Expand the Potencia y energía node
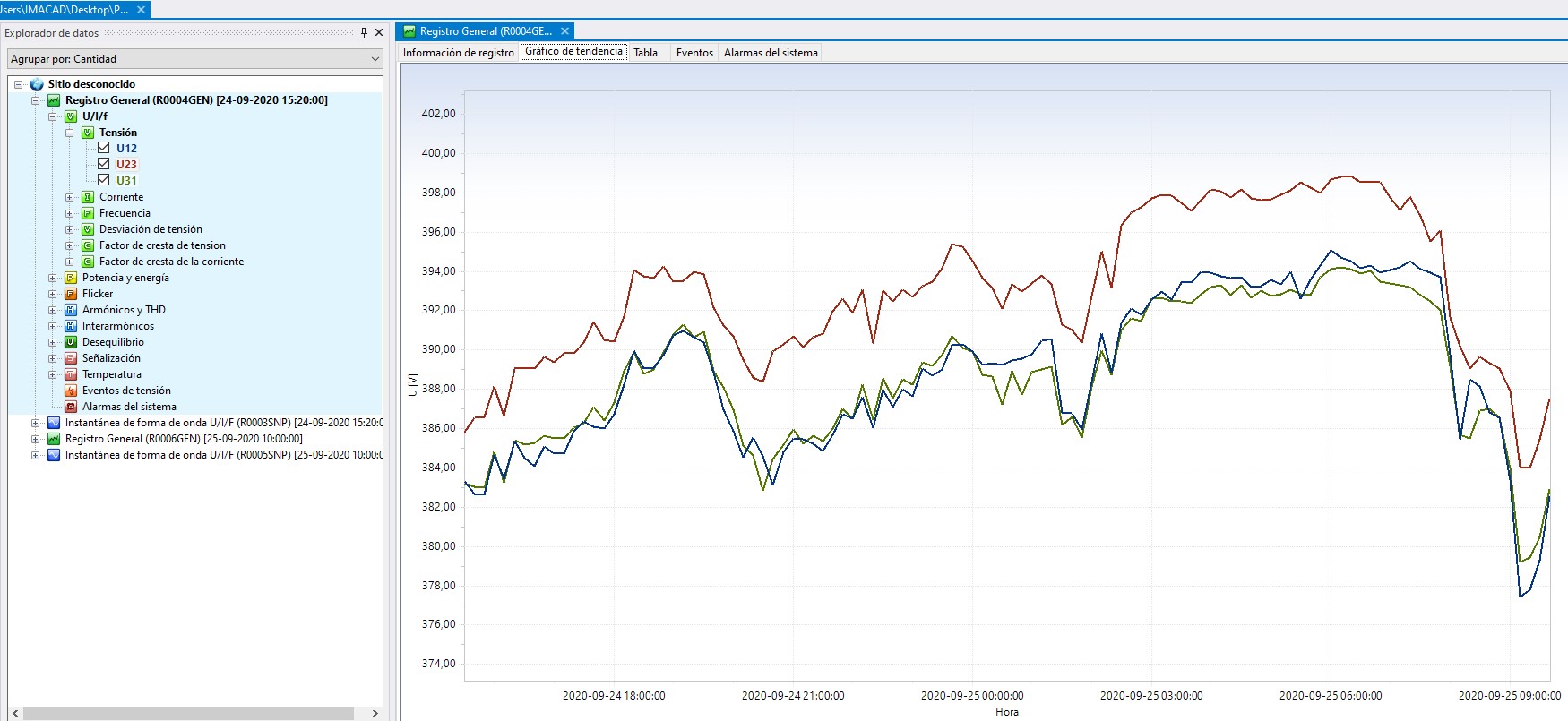1568x721 pixels. point(53,278)
